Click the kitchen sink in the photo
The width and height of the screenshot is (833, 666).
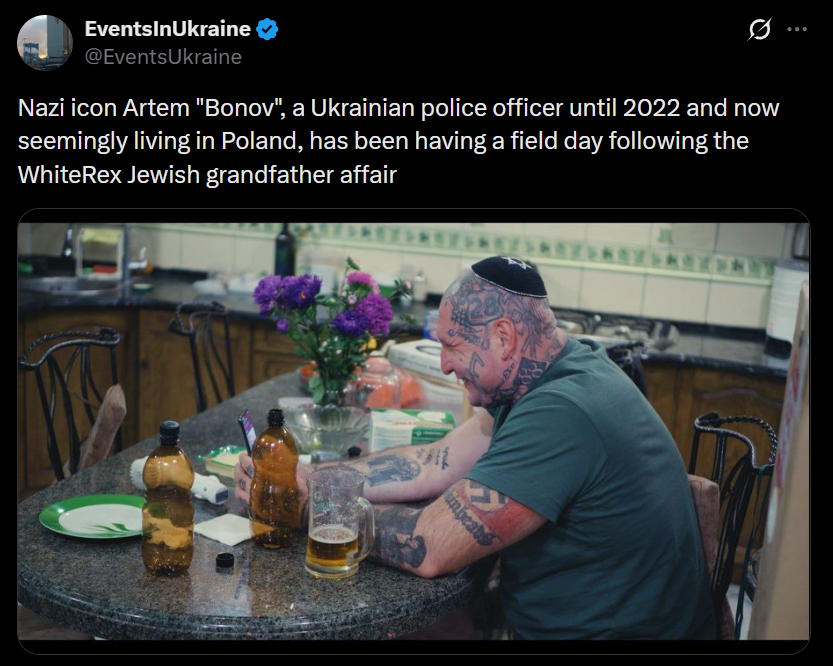tap(69, 285)
